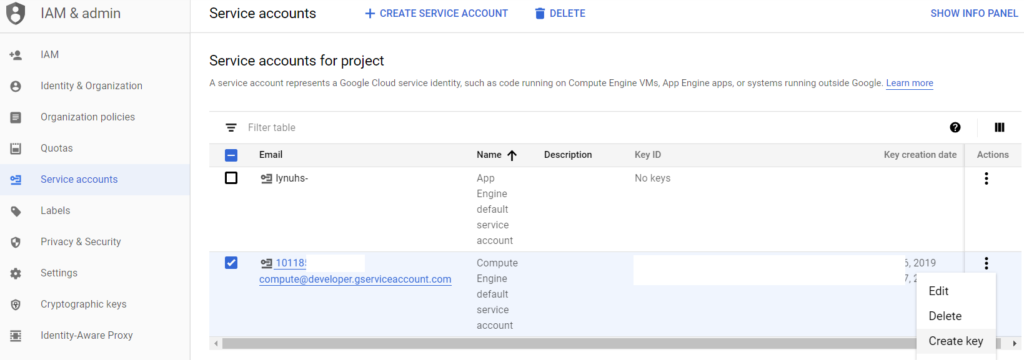Open the Learn more link

(909, 84)
